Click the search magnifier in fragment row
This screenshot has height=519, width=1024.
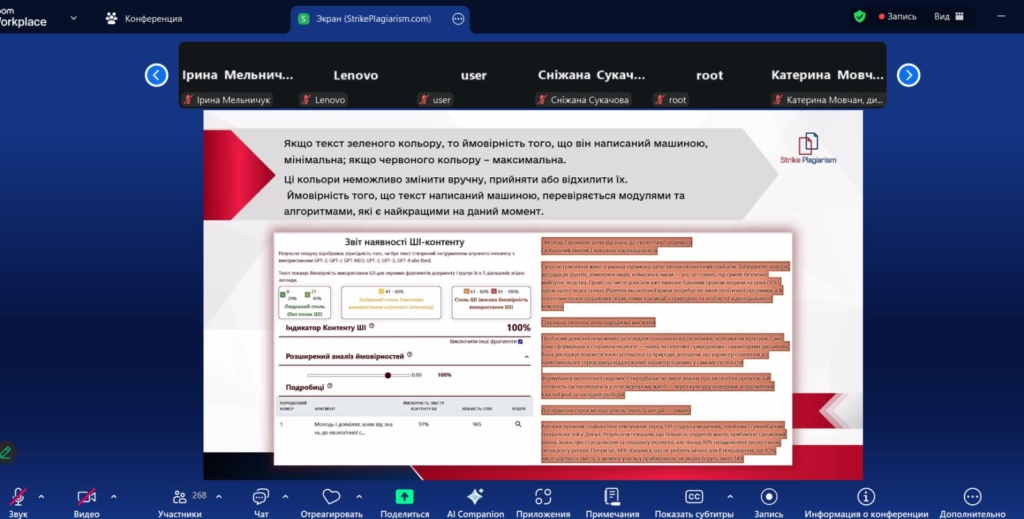[518, 425]
